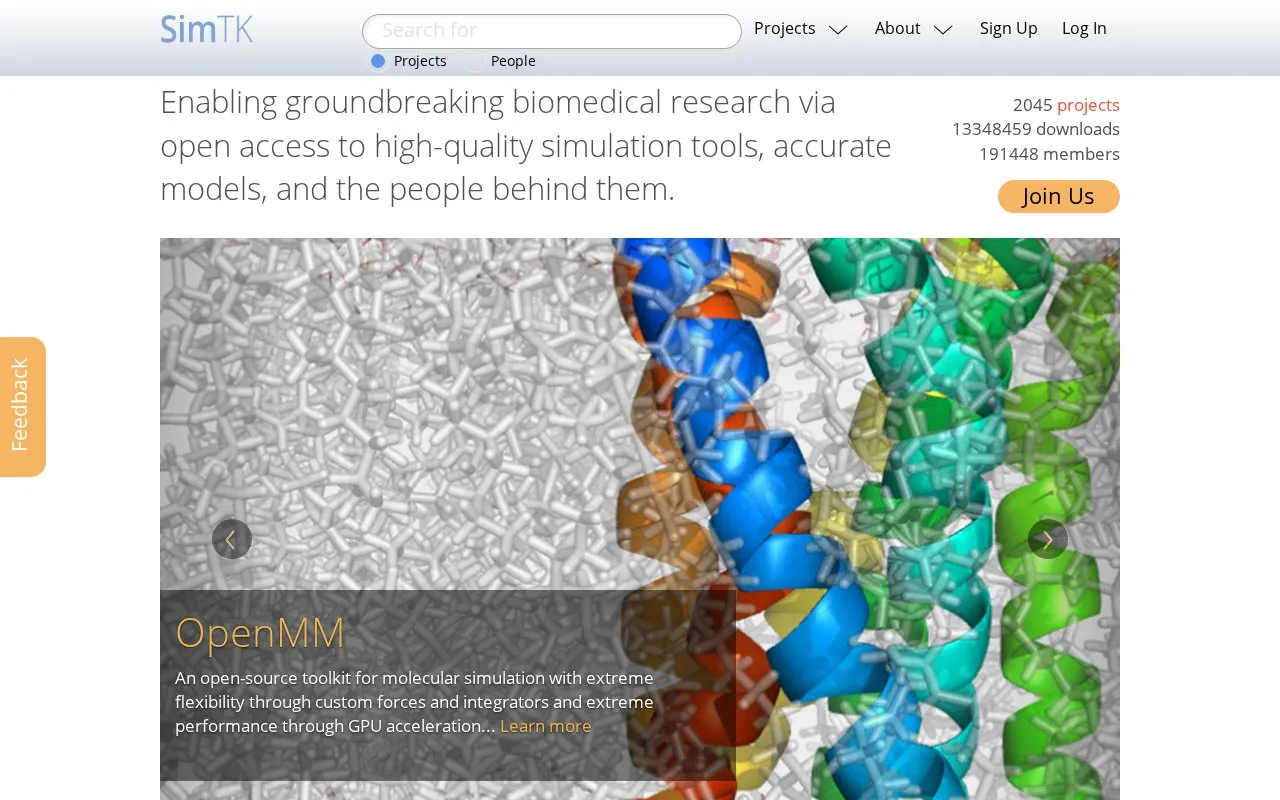
Task: Show the previous carousel slide
Action: point(232,539)
